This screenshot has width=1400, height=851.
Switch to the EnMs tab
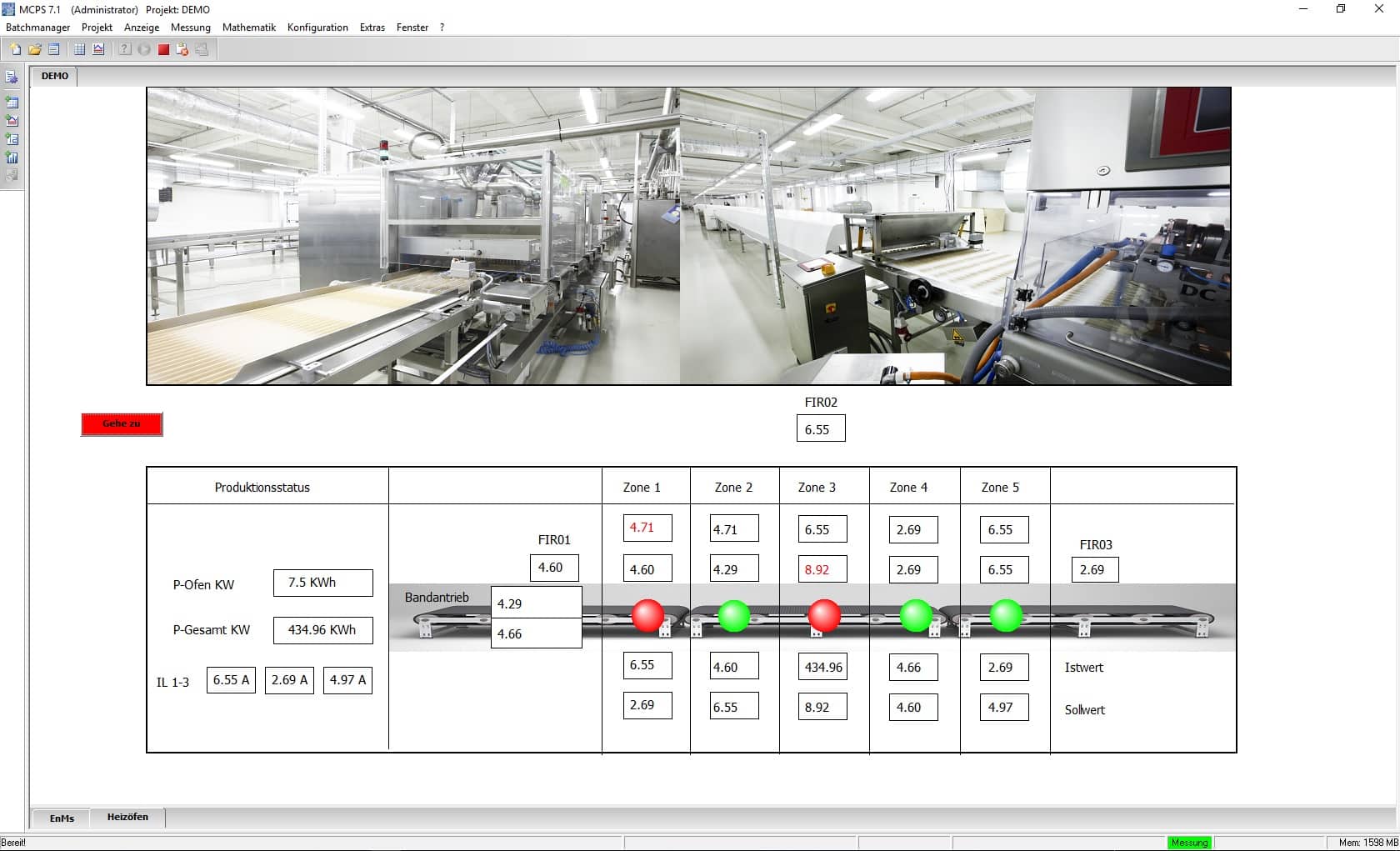coord(61,818)
